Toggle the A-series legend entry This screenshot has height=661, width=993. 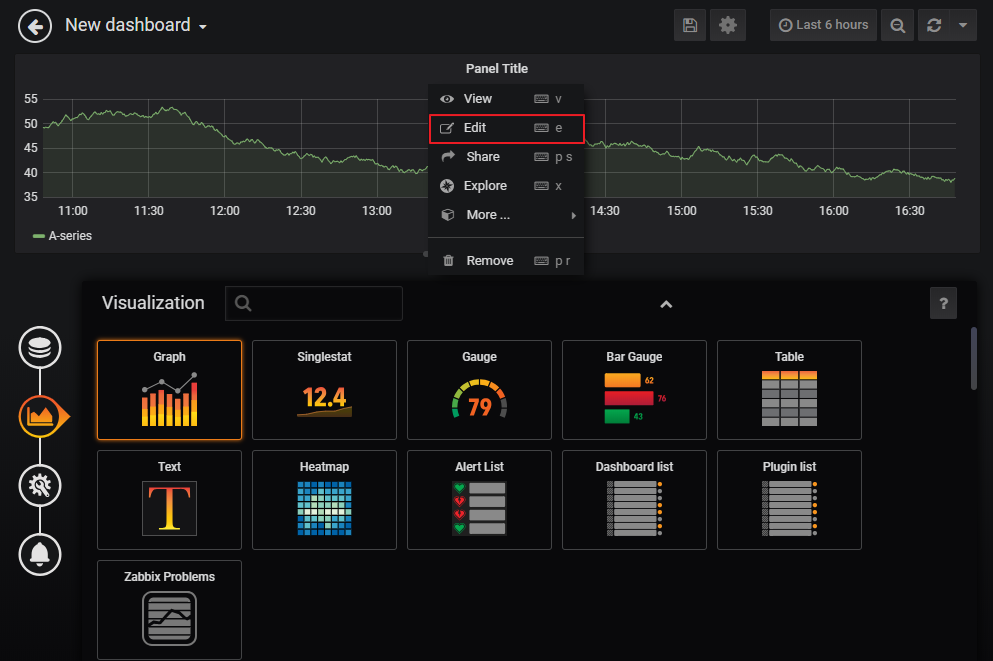click(x=63, y=236)
